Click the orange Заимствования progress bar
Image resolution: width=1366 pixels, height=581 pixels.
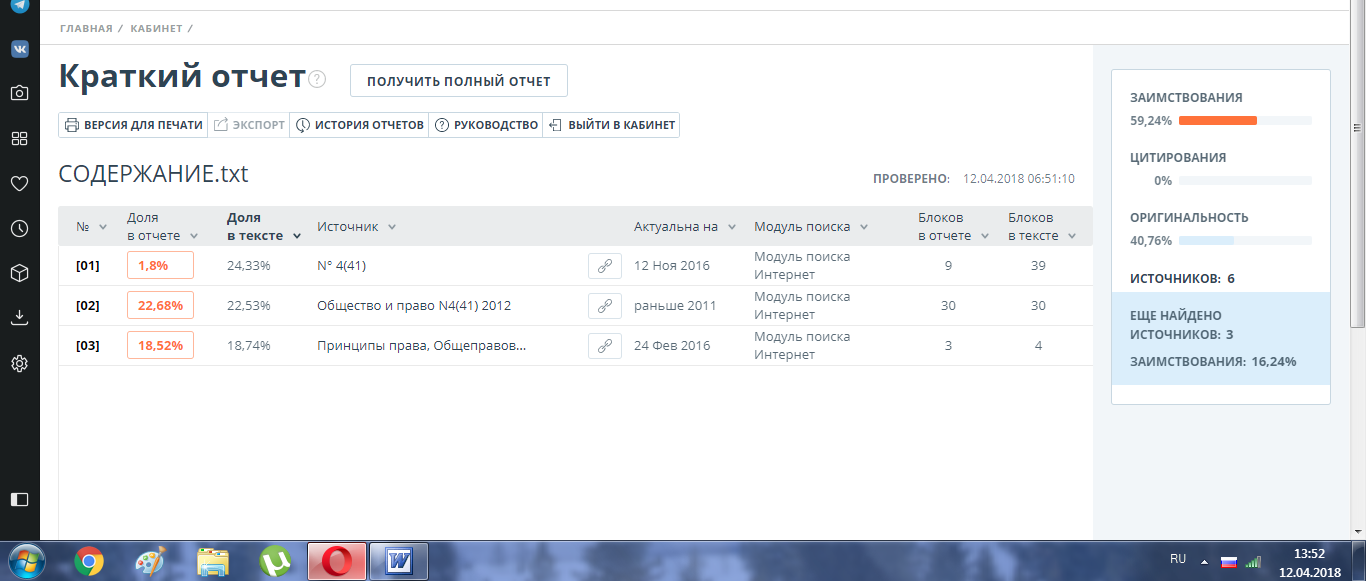click(1217, 120)
